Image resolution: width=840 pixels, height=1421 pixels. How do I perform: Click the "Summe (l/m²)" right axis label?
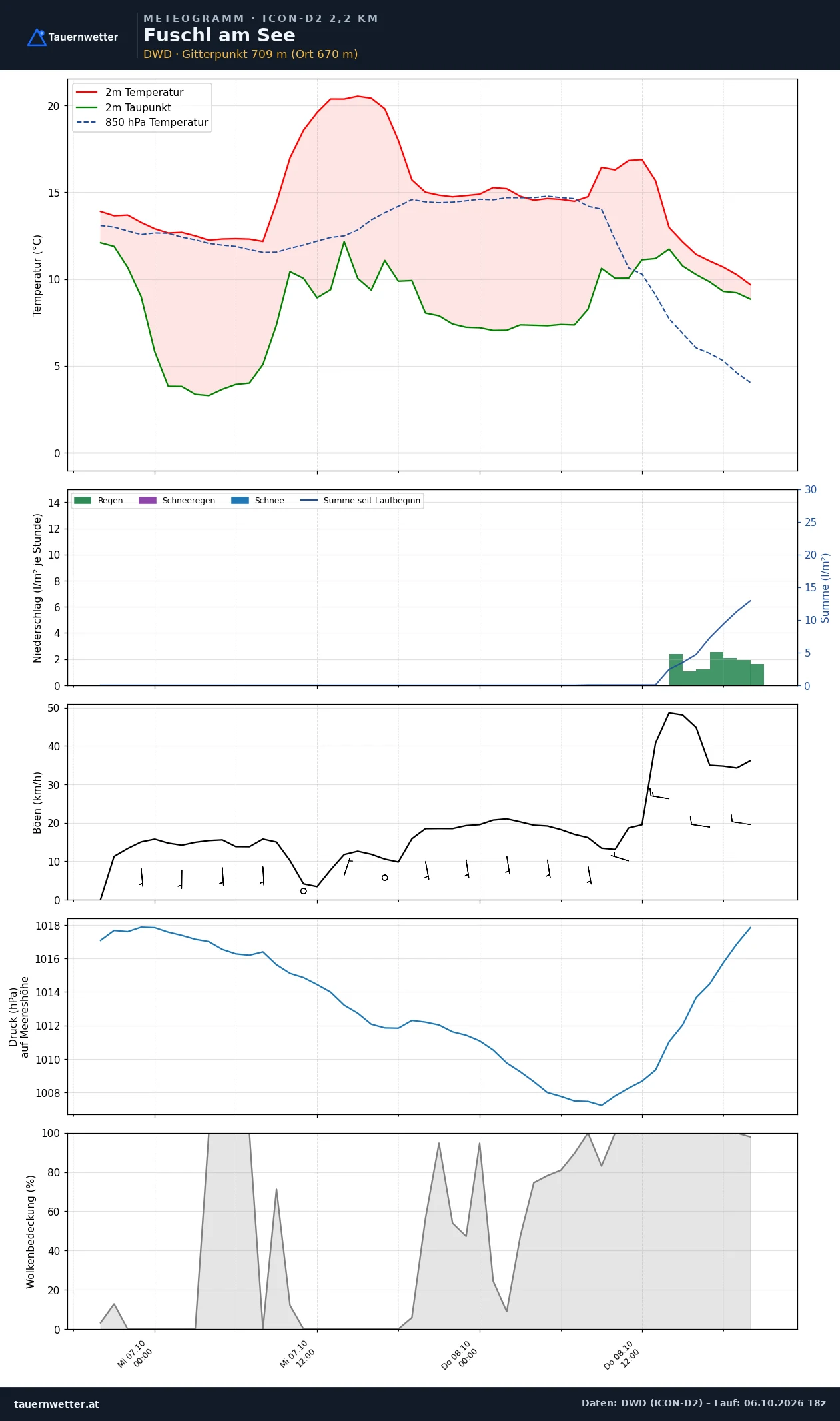(825, 588)
